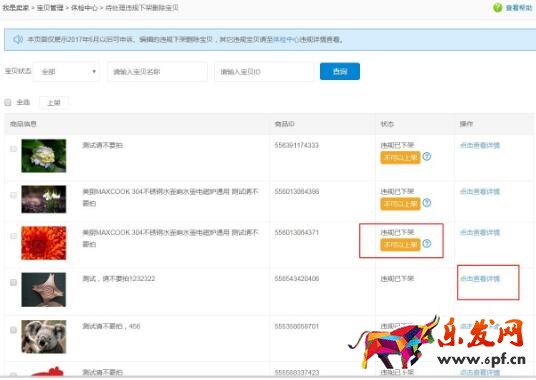This screenshot has height=380, width=536.
Task: Check the koala product row checkbox
Action: 13,330
